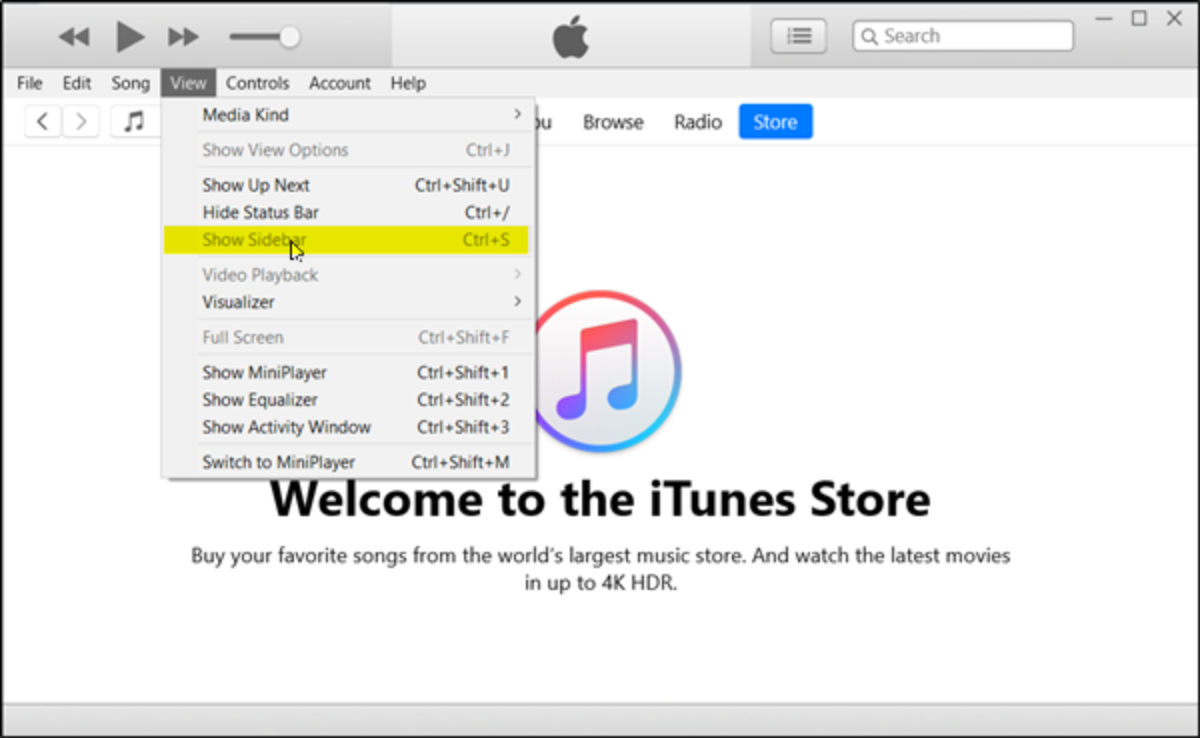Open the Up Next list icon
Viewport: 1200px width, 738px height.
[x=798, y=36]
